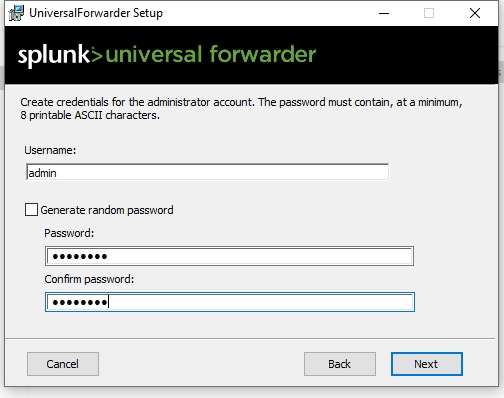Focus the Username field containing admin

click(207, 172)
